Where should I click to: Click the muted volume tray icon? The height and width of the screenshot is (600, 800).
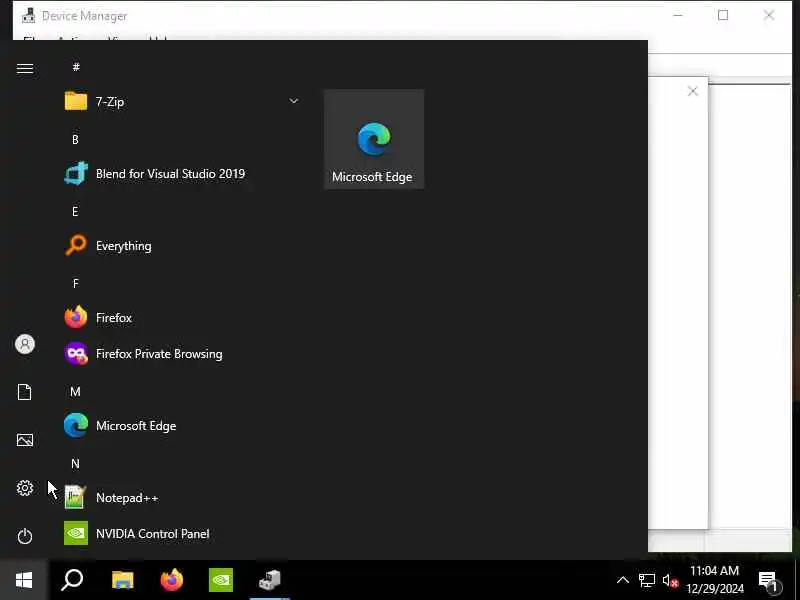click(670, 580)
